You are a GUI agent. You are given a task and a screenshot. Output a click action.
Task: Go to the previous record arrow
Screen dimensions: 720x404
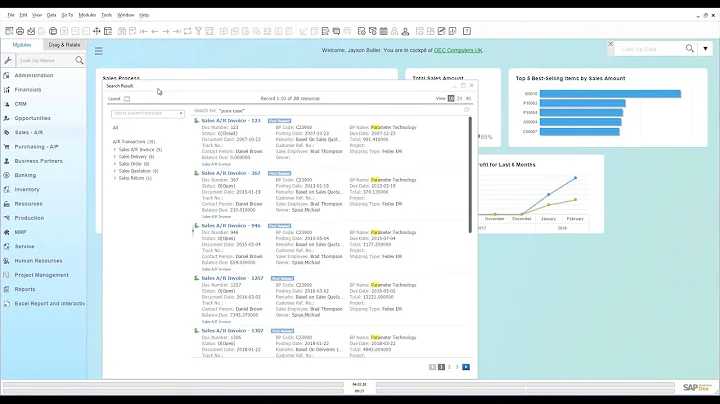pyautogui.click(x=155, y=31)
